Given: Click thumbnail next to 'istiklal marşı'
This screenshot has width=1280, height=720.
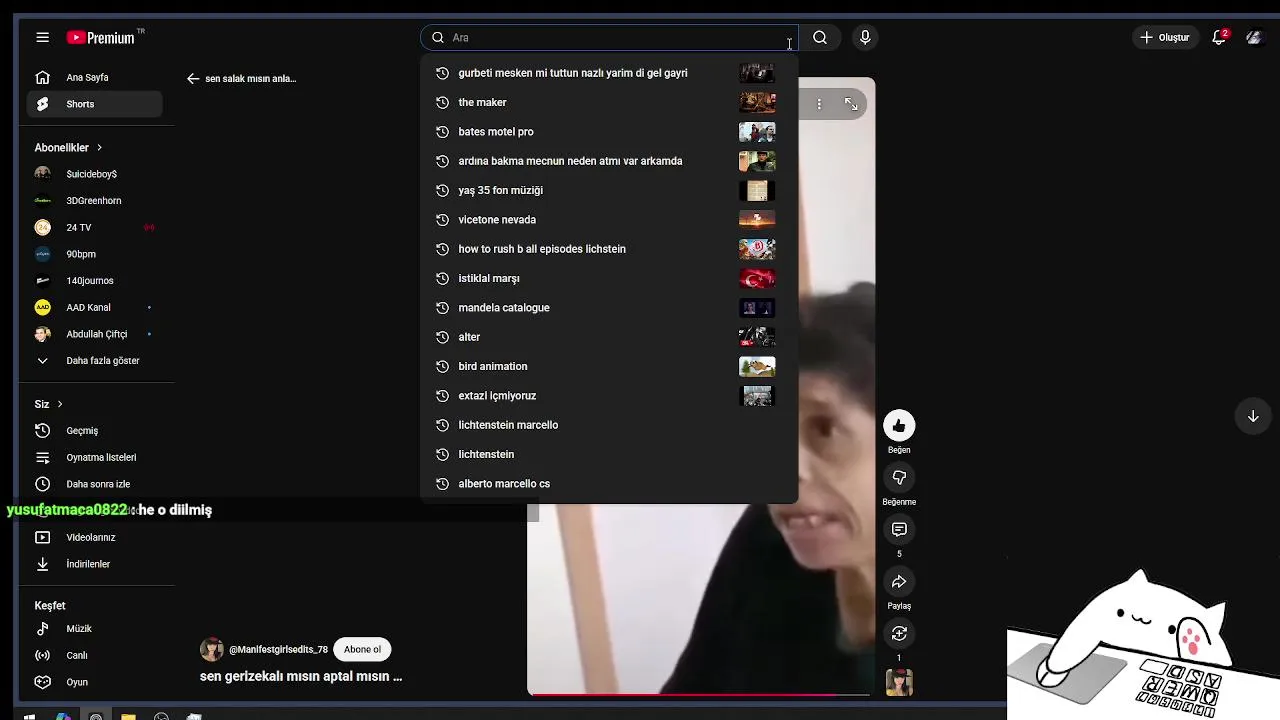Looking at the screenshot, I should [x=757, y=278].
